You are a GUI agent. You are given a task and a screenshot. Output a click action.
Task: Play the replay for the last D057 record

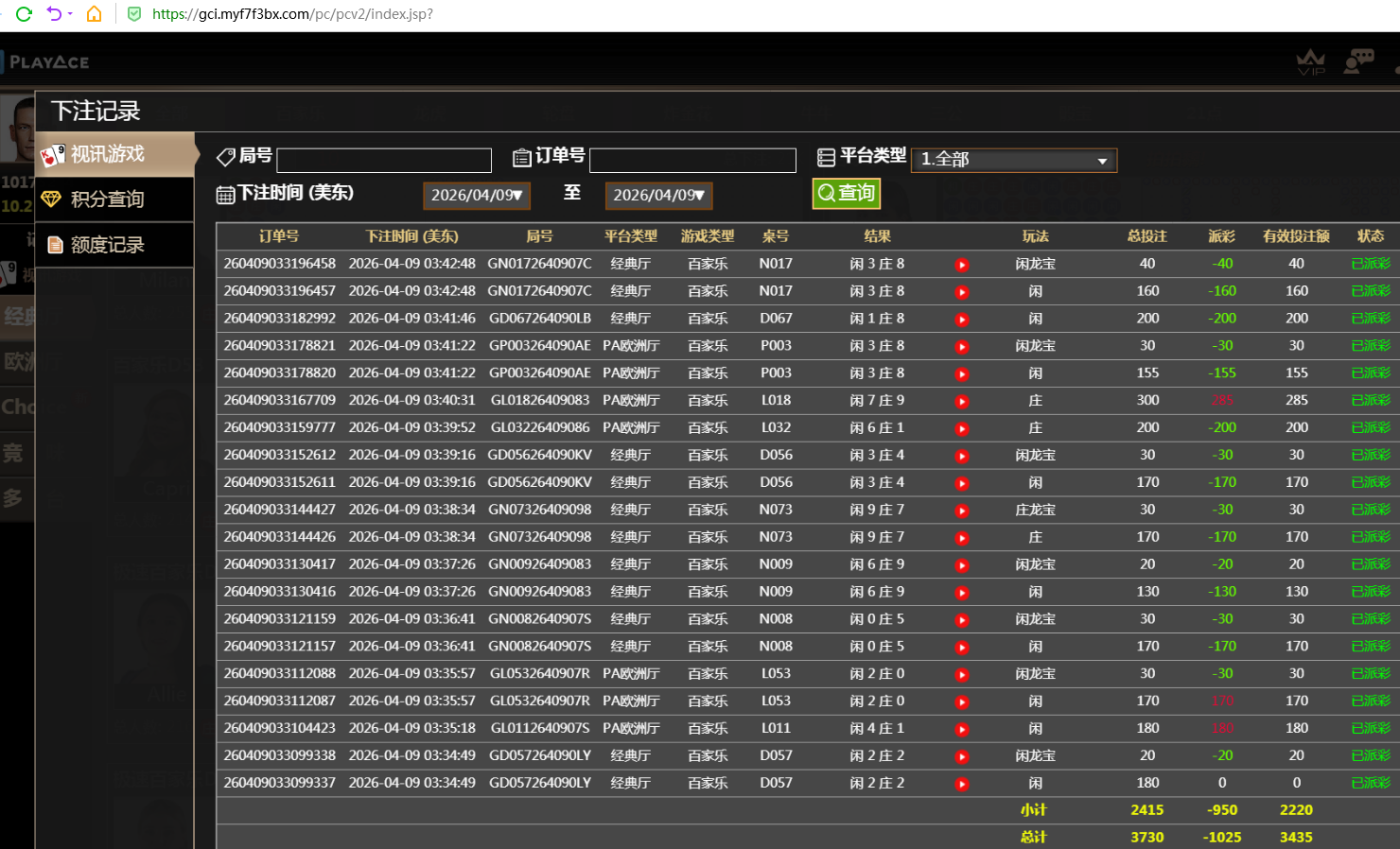(962, 783)
